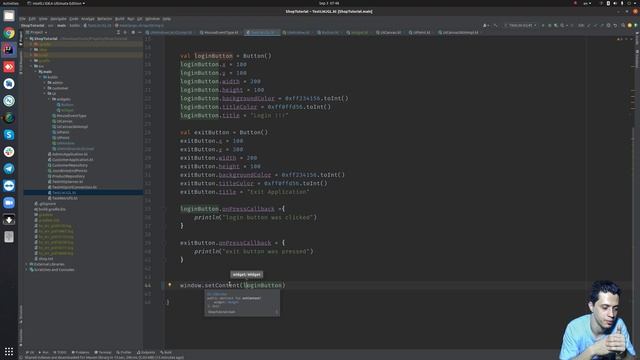This screenshot has height=360, width=640.
Task: Click Show Applications grid icon
Action: pos(9,351)
